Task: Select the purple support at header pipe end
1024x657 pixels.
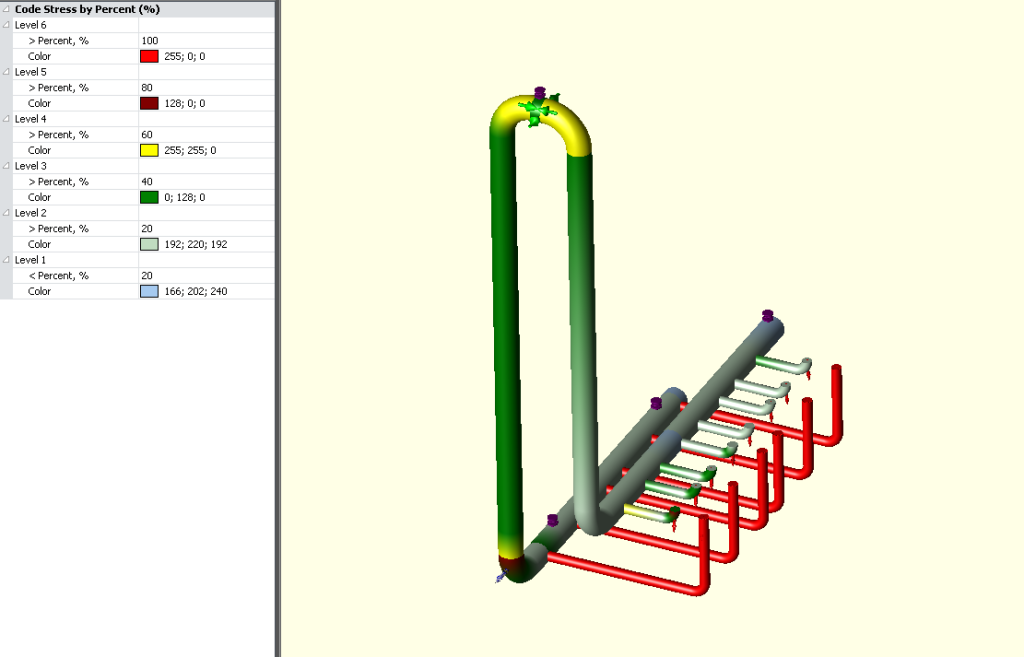Action: [767, 316]
